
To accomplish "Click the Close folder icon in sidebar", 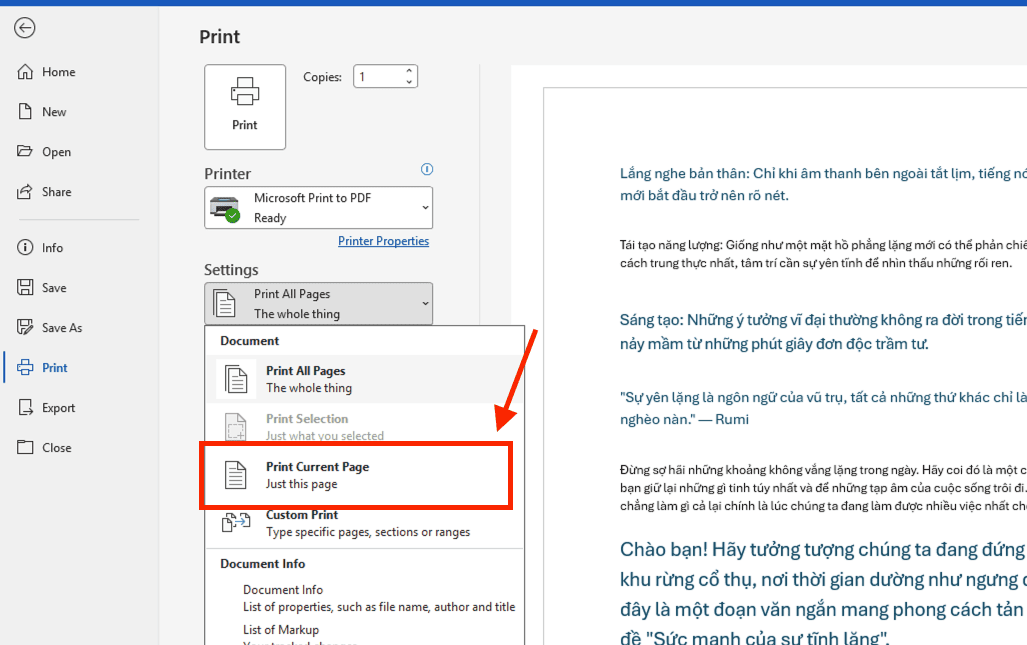I will (x=25, y=447).
